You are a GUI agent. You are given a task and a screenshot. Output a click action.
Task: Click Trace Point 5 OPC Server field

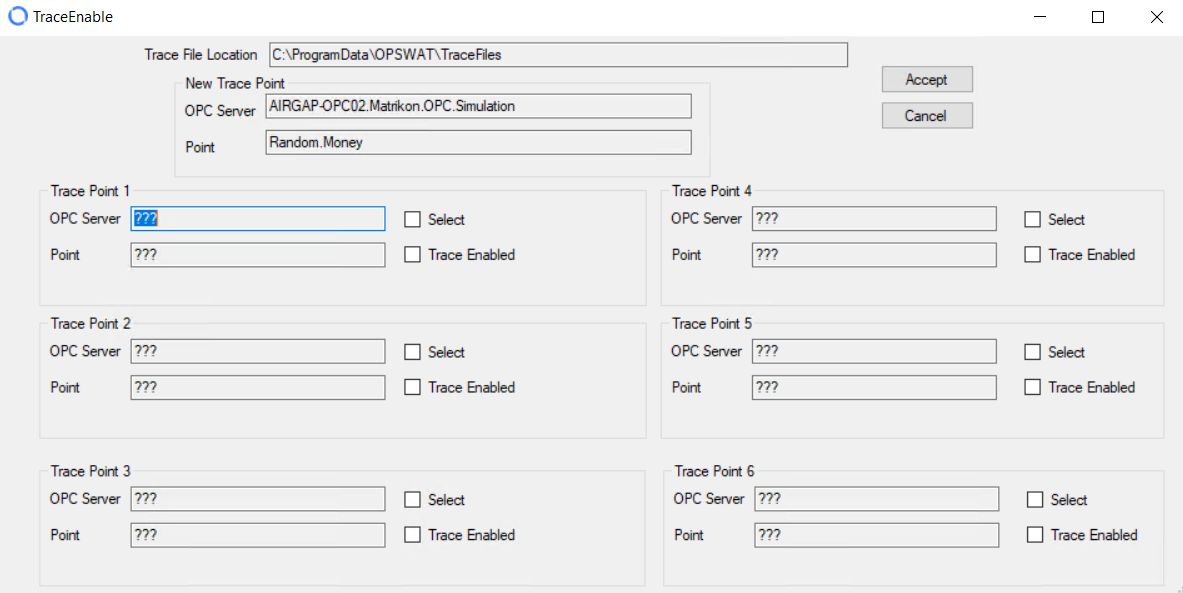point(874,352)
